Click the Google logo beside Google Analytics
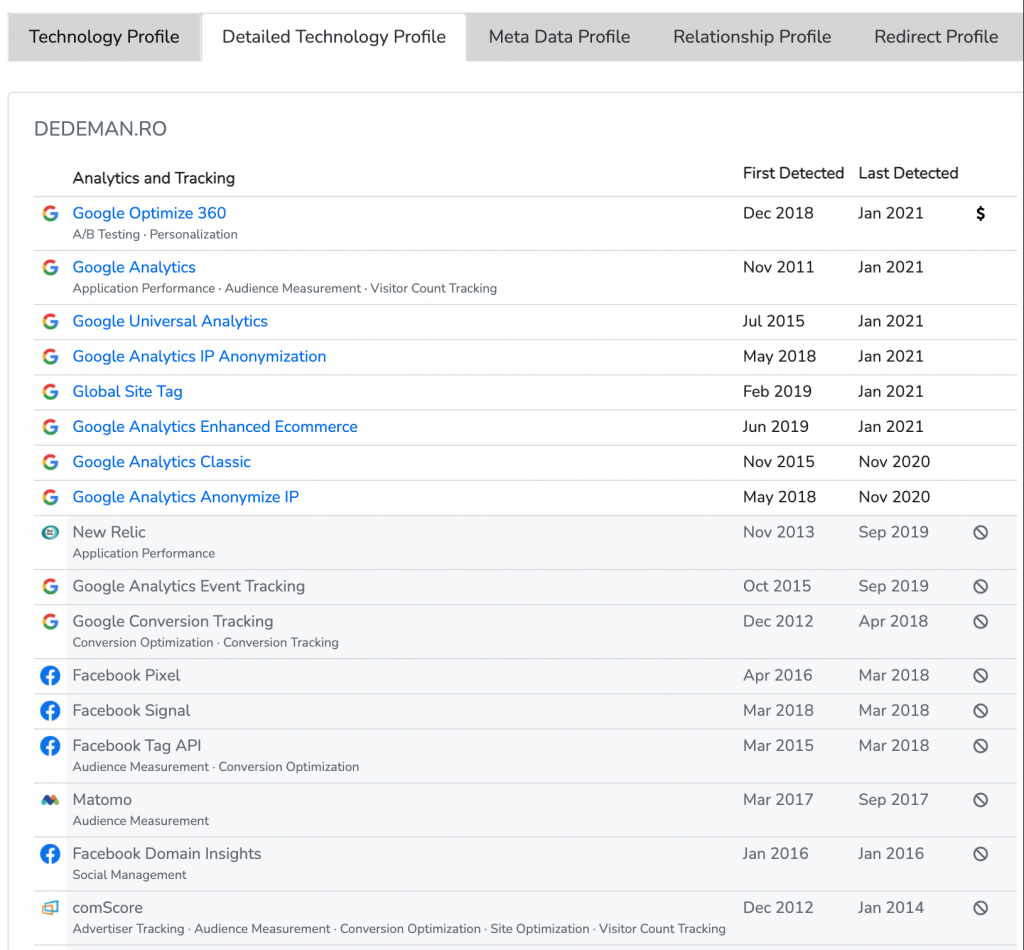 click(50, 268)
